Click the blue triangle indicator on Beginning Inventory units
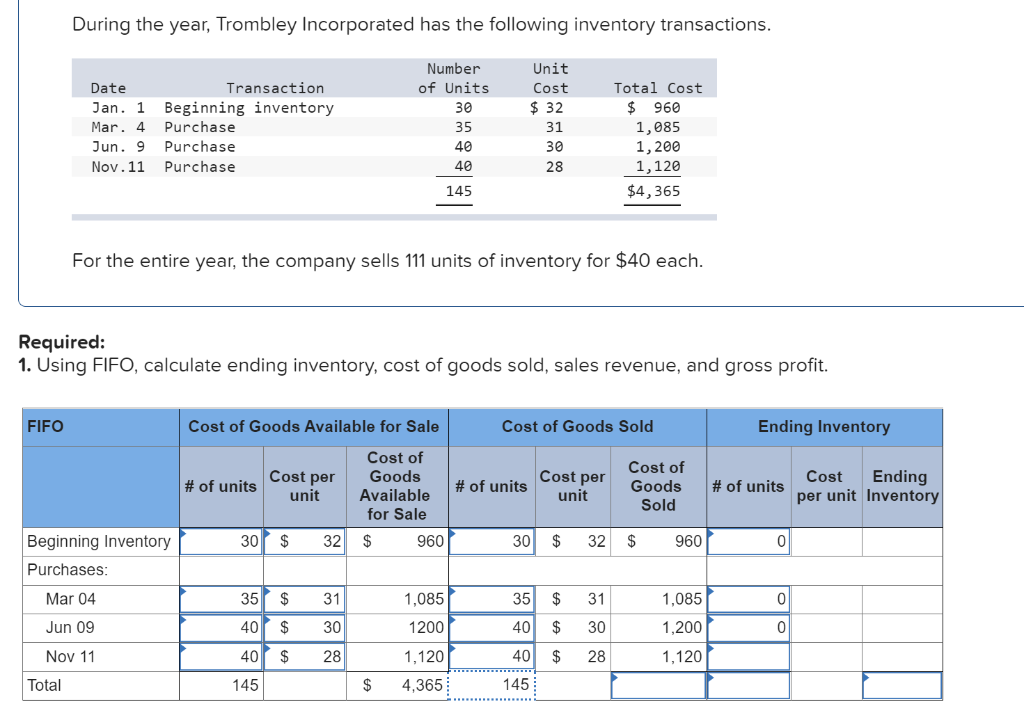This screenshot has width=1024, height=720. [x=184, y=534]
